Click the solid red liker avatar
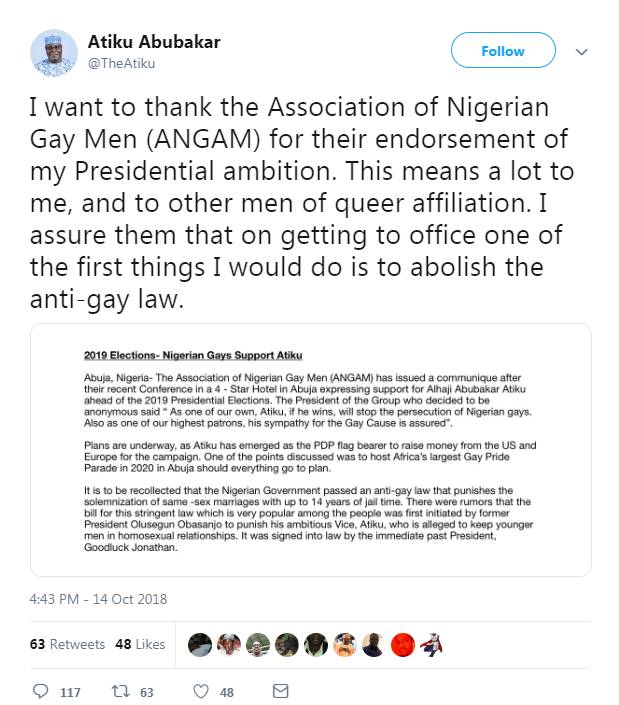The height and width of the screenshot is (705, 619). [403, 645]
